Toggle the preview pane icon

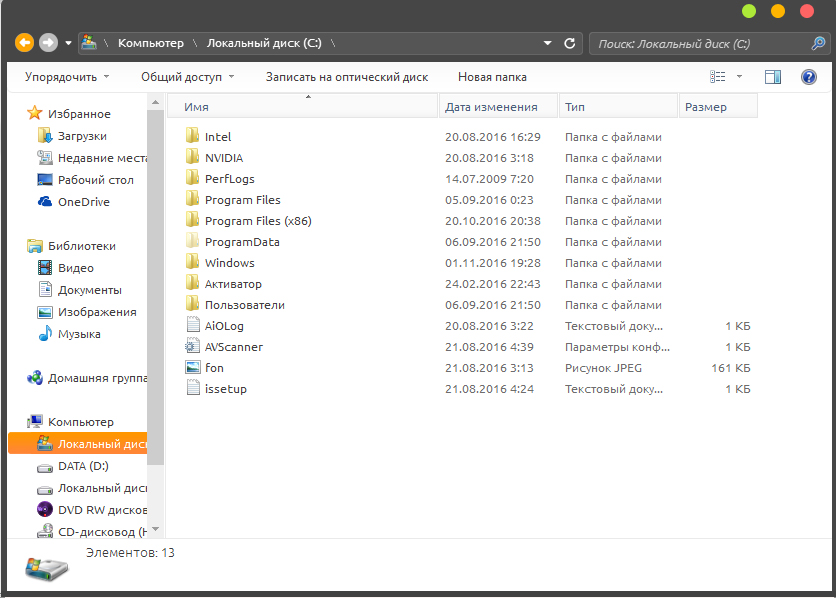(772, 77)
